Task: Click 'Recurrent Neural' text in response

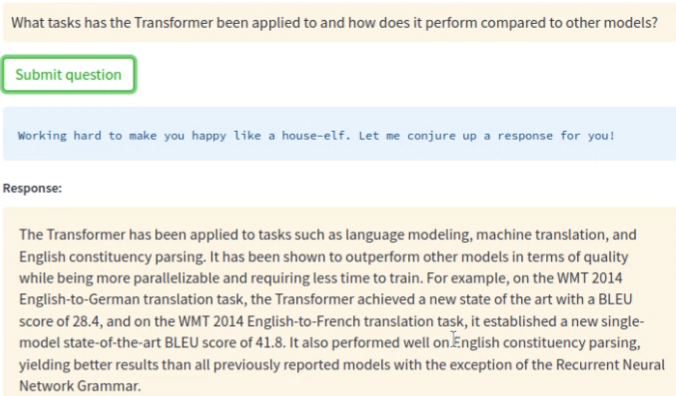Action: pyautogui.click(x=610, y=365)
